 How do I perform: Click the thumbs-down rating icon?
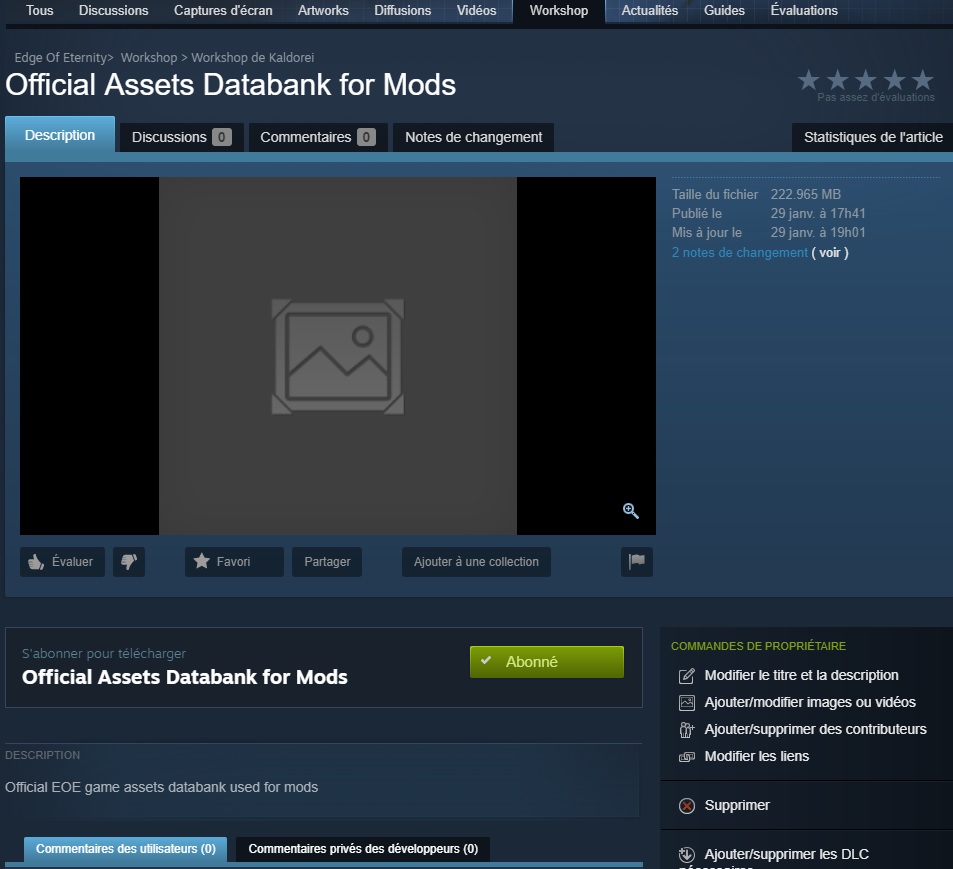(x=129, y=562)
